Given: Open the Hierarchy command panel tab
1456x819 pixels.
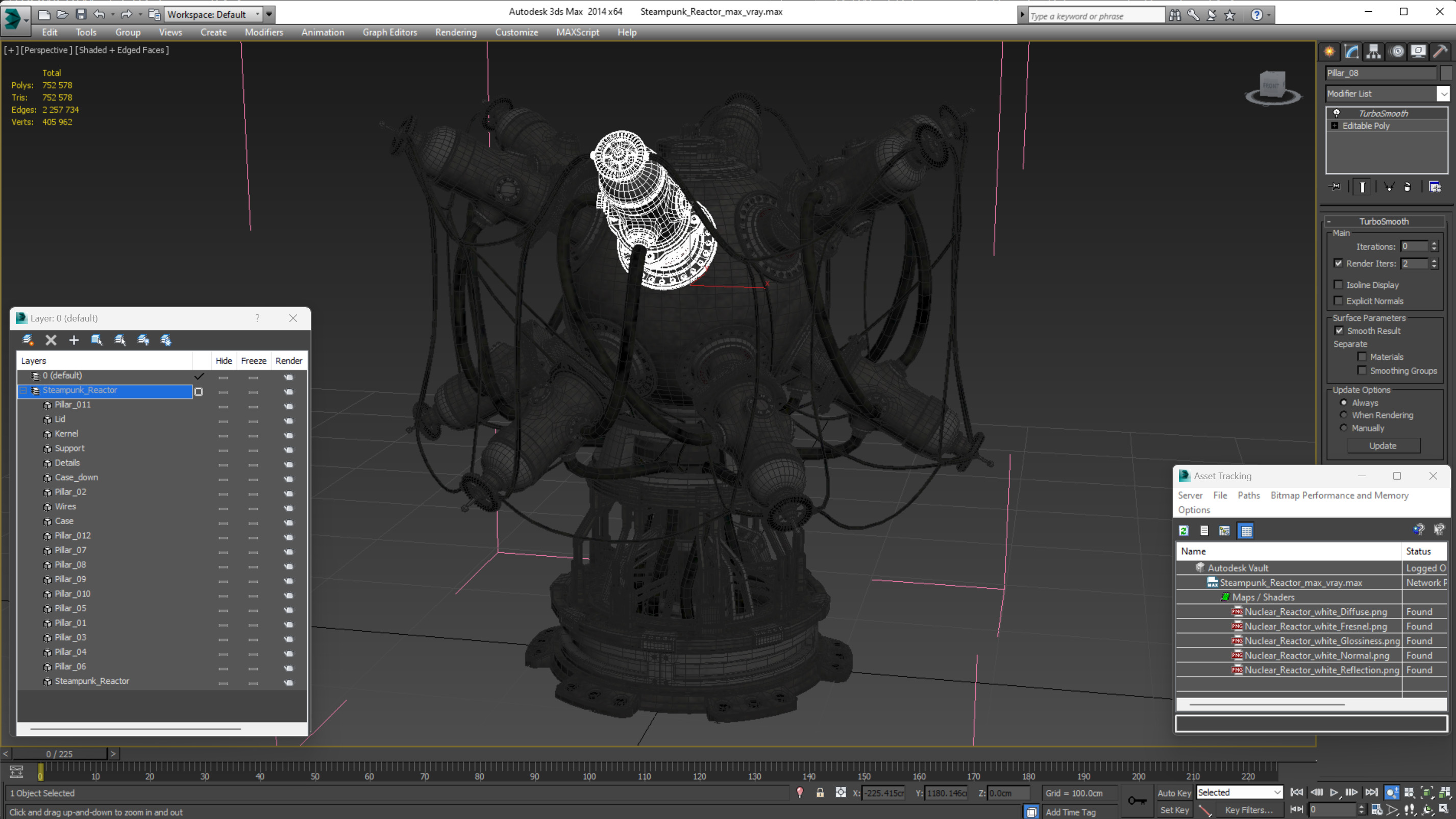Looking at the screenshot, I should 1373,52.
